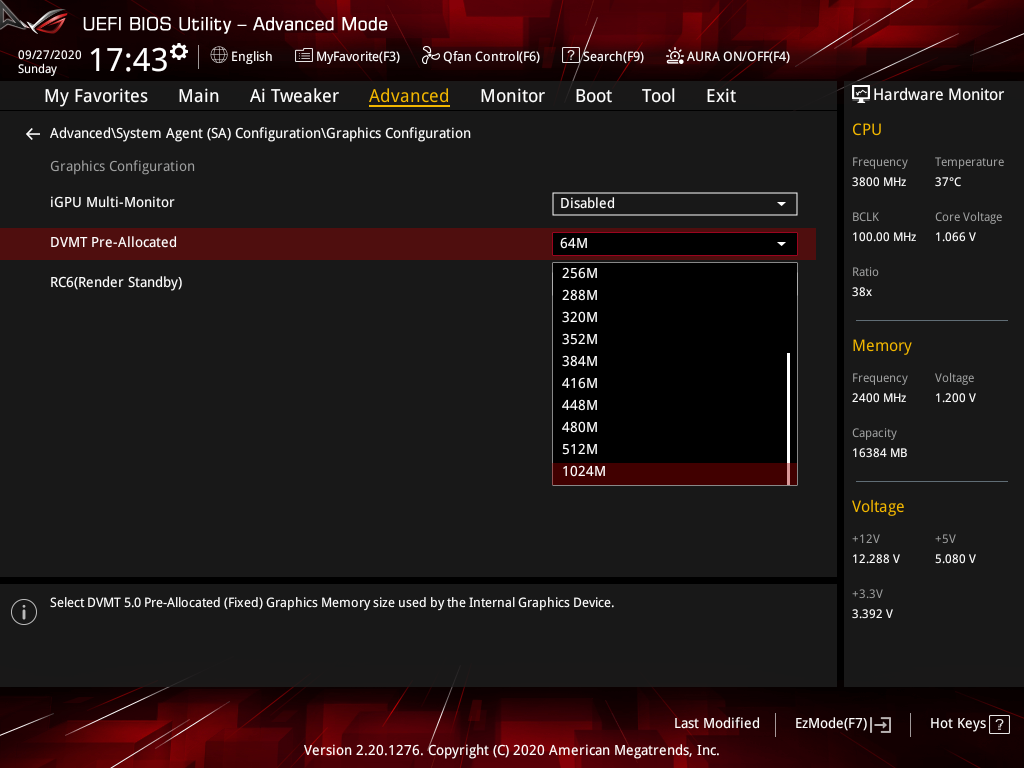Click the CPU temperature 37°C value
The height and width of the screenshot is (768, 1024).
[x=948, y=182]
